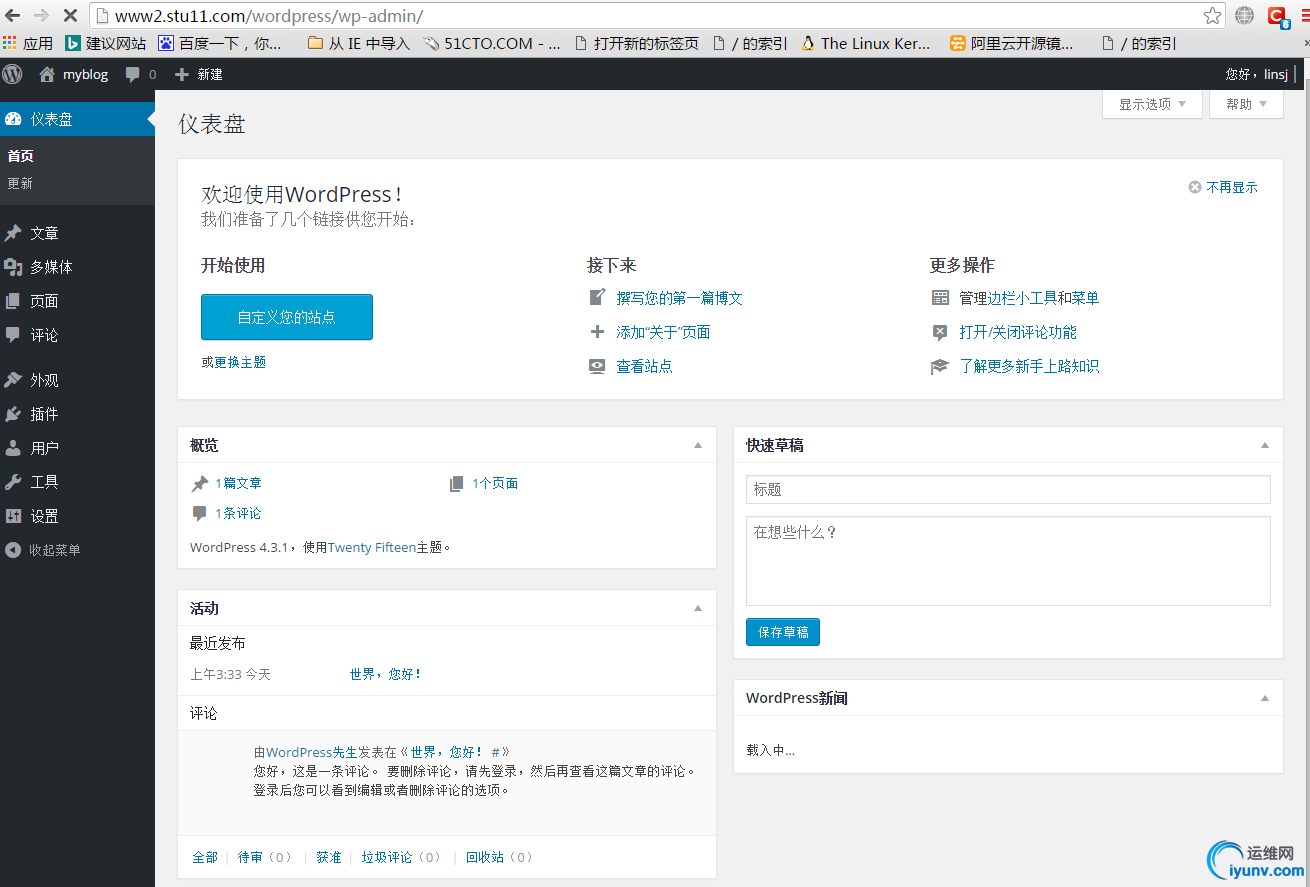The width and height of the screenshot is (1310, 887).
Task: Click the 了解更多新手上路知识 link
Action: [1029, 366]
